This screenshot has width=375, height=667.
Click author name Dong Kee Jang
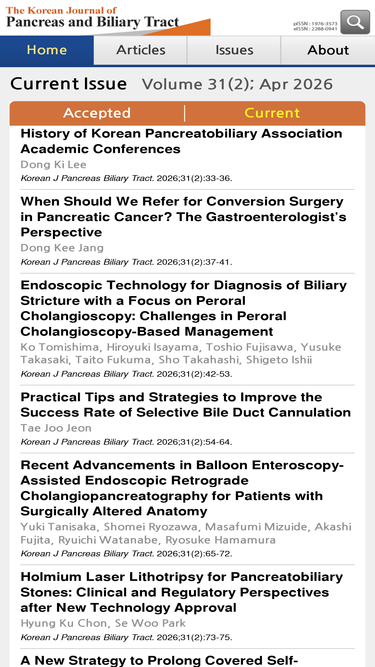pos(62,248)
